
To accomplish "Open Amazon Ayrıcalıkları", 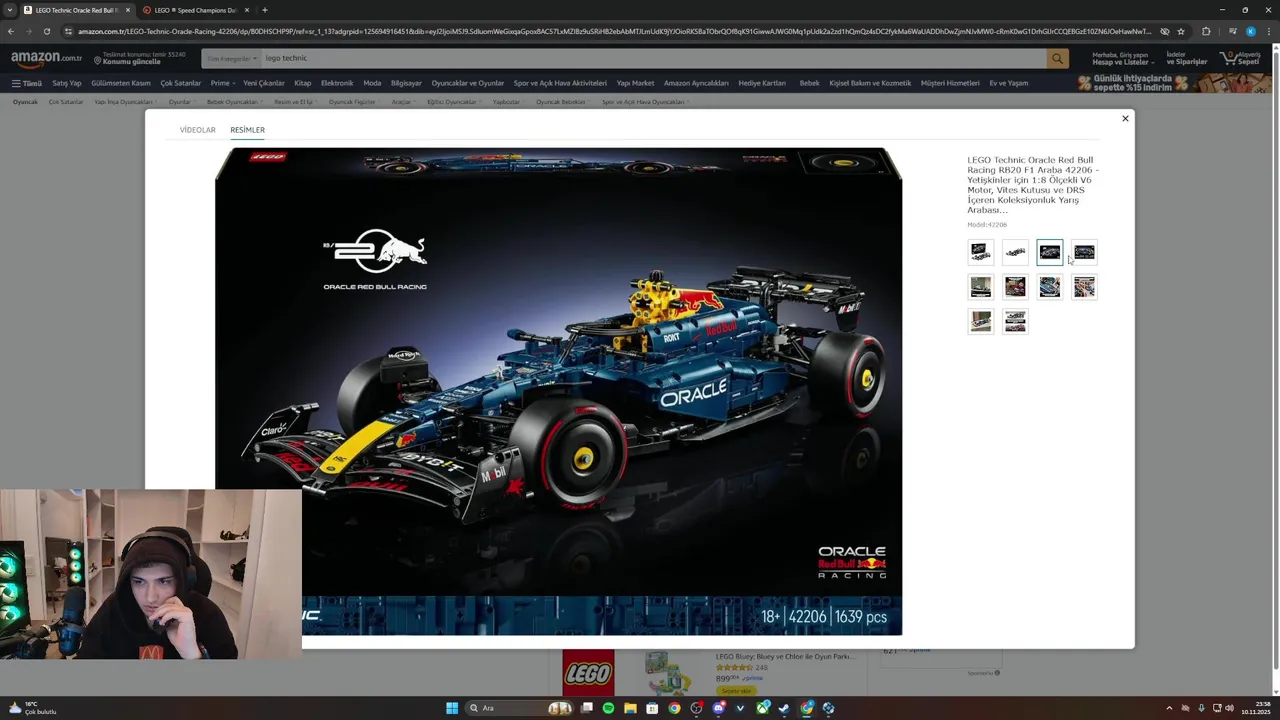I will click(696, 83).
